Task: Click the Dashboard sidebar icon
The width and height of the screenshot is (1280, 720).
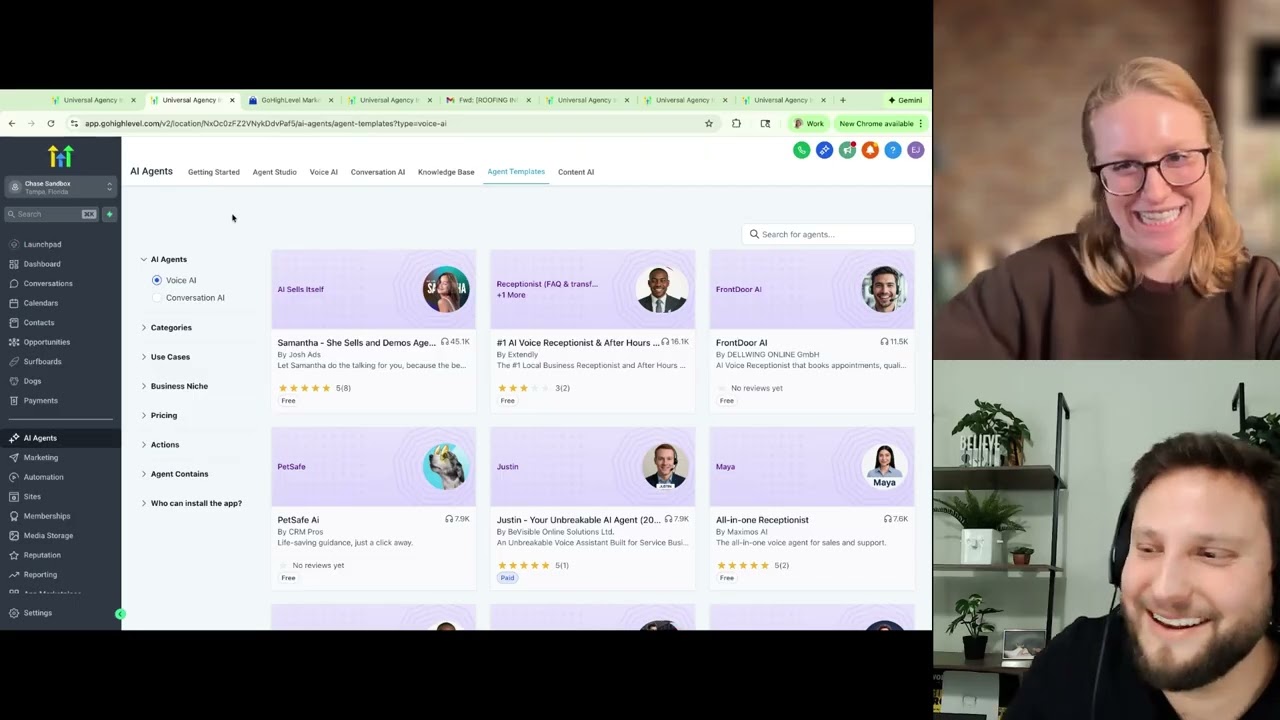Action: pyautogui.click(x=14, y=264)
